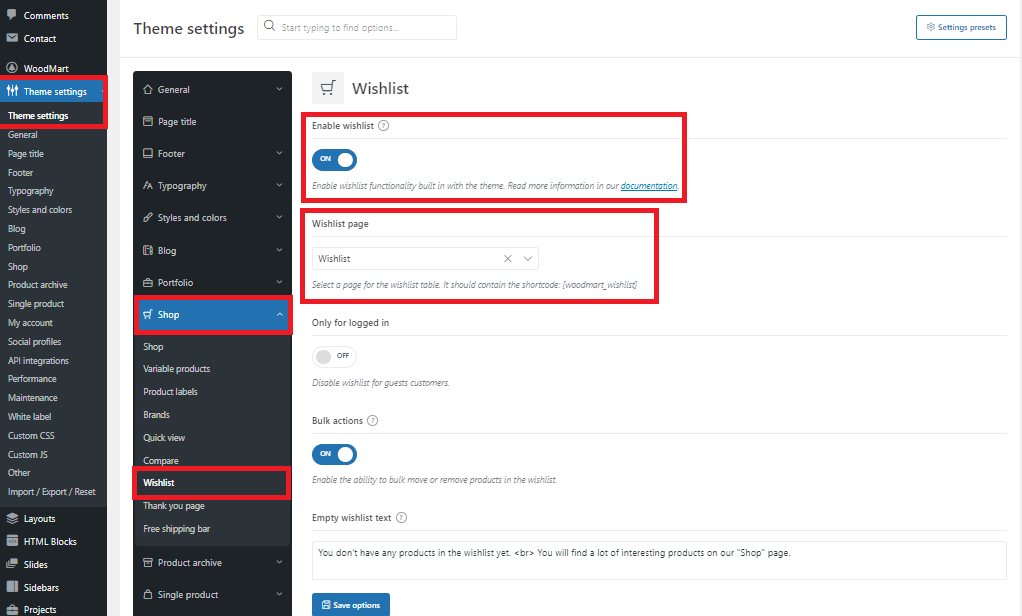Open Thank you page submenu item

point(173,506)
